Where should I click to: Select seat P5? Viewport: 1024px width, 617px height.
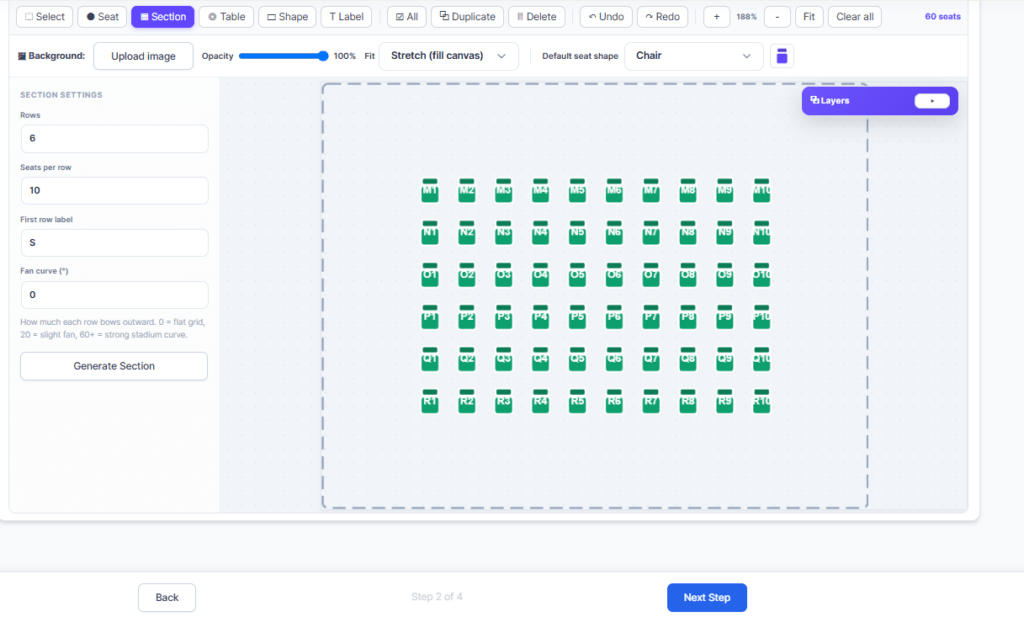[x=577, y=317]
